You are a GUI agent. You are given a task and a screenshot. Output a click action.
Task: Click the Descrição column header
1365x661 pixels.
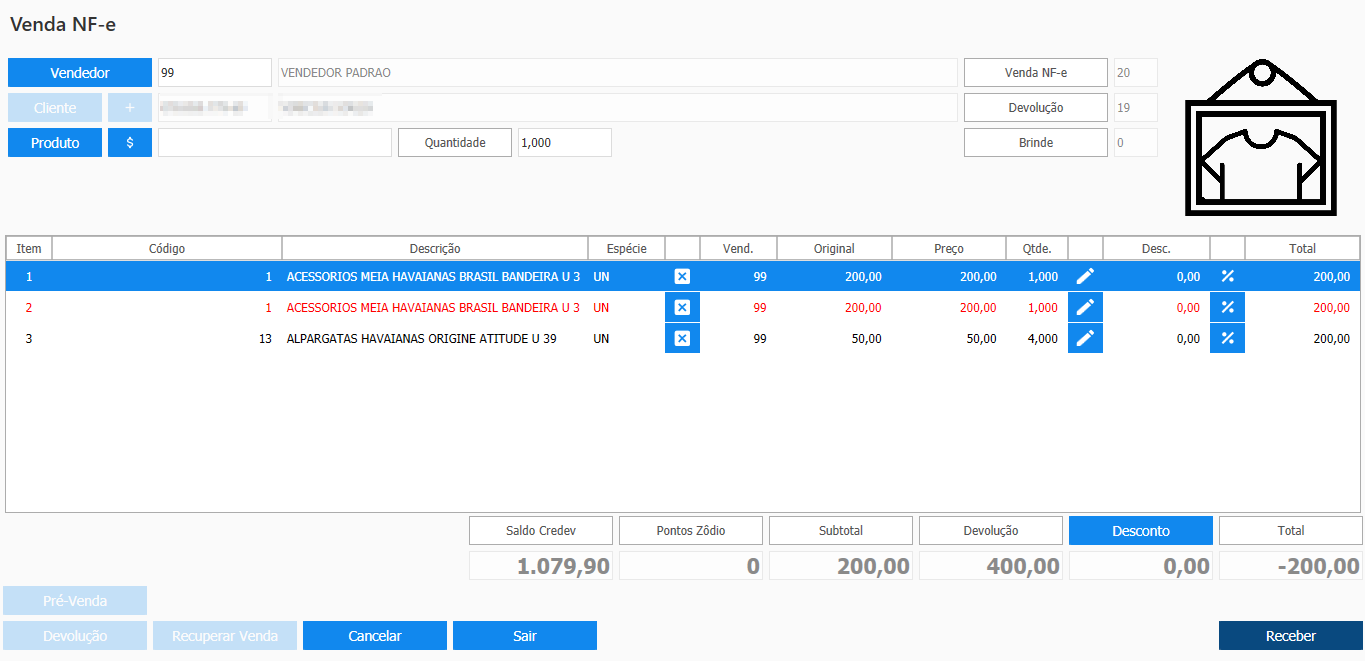point(435,249)
